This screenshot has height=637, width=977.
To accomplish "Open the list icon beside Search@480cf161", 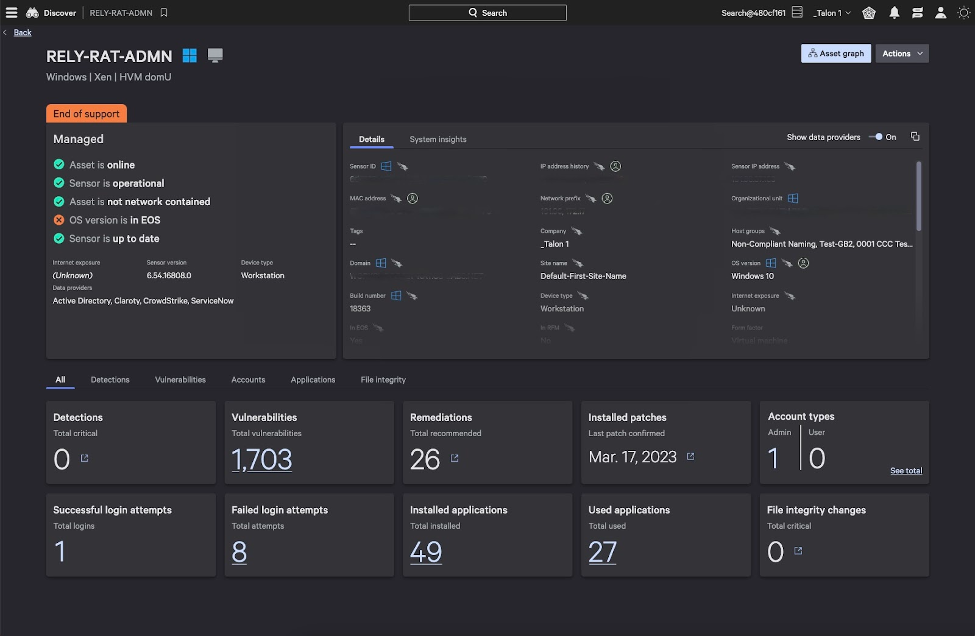I will (797, 12).
